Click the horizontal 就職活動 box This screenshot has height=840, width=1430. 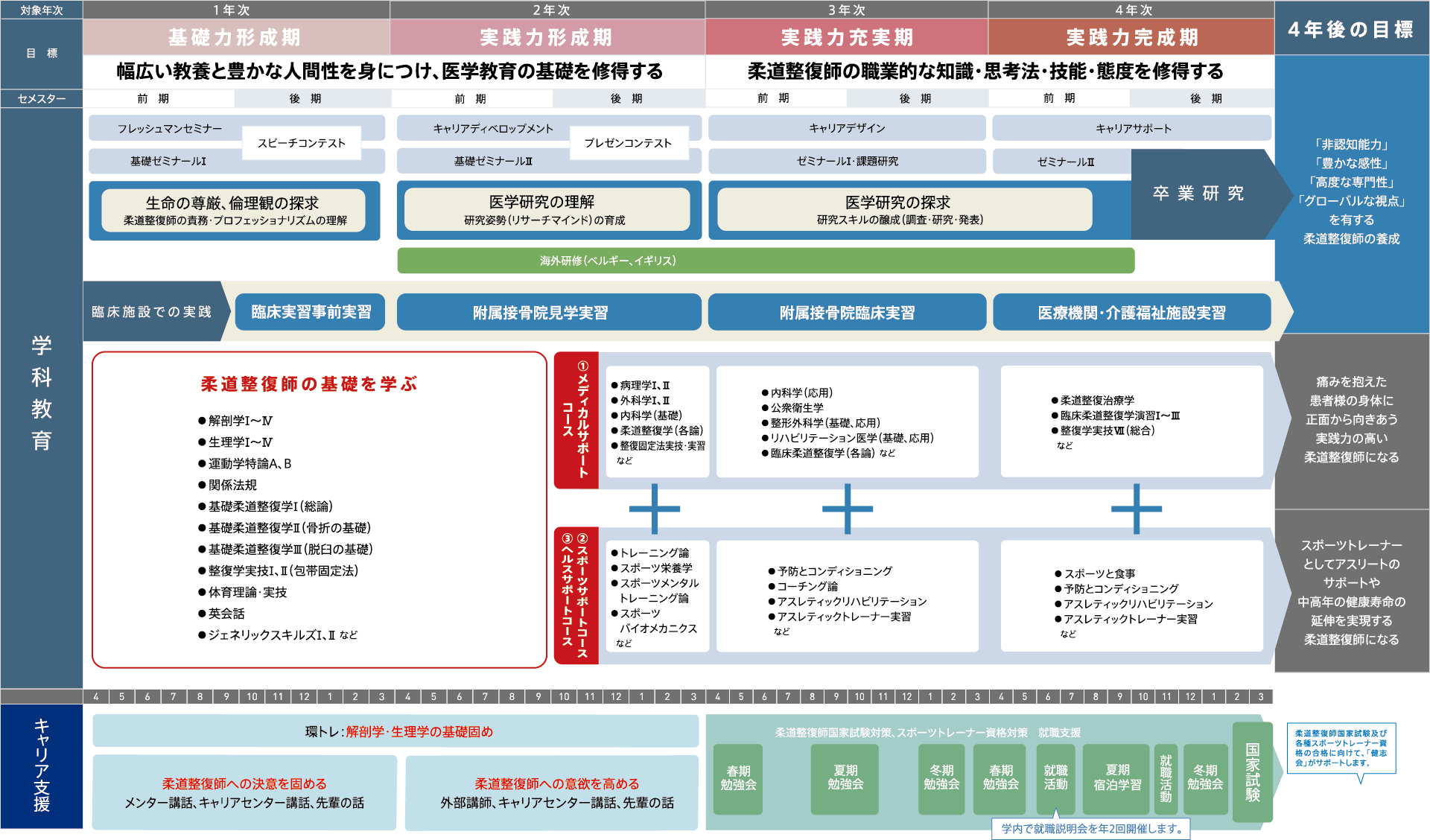coord(1056,778)
